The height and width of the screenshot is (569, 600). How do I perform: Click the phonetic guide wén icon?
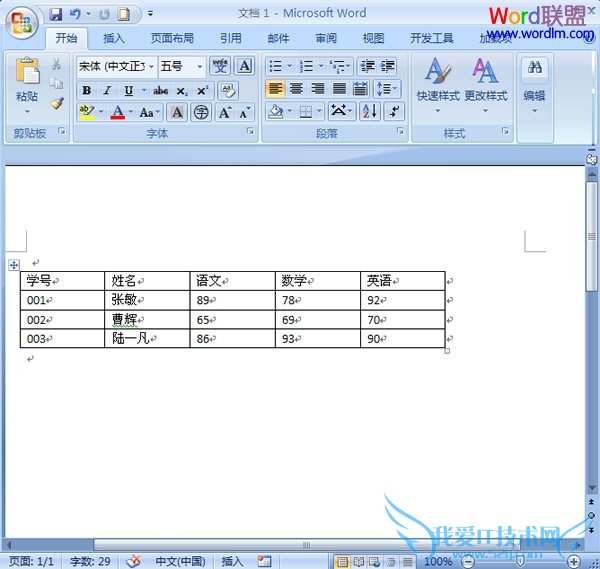coord(220,66)
